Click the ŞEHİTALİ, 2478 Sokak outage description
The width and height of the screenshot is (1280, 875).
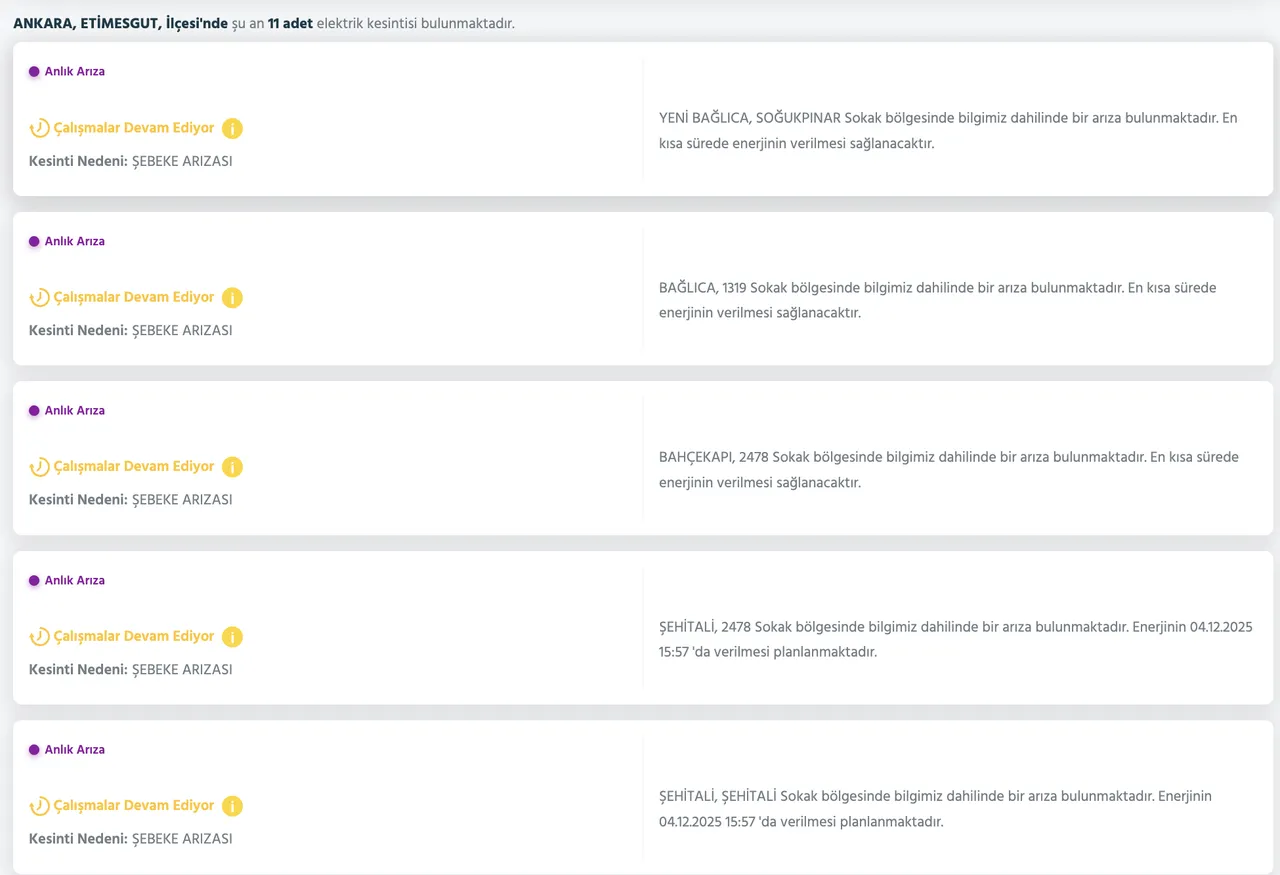(955, 639)
